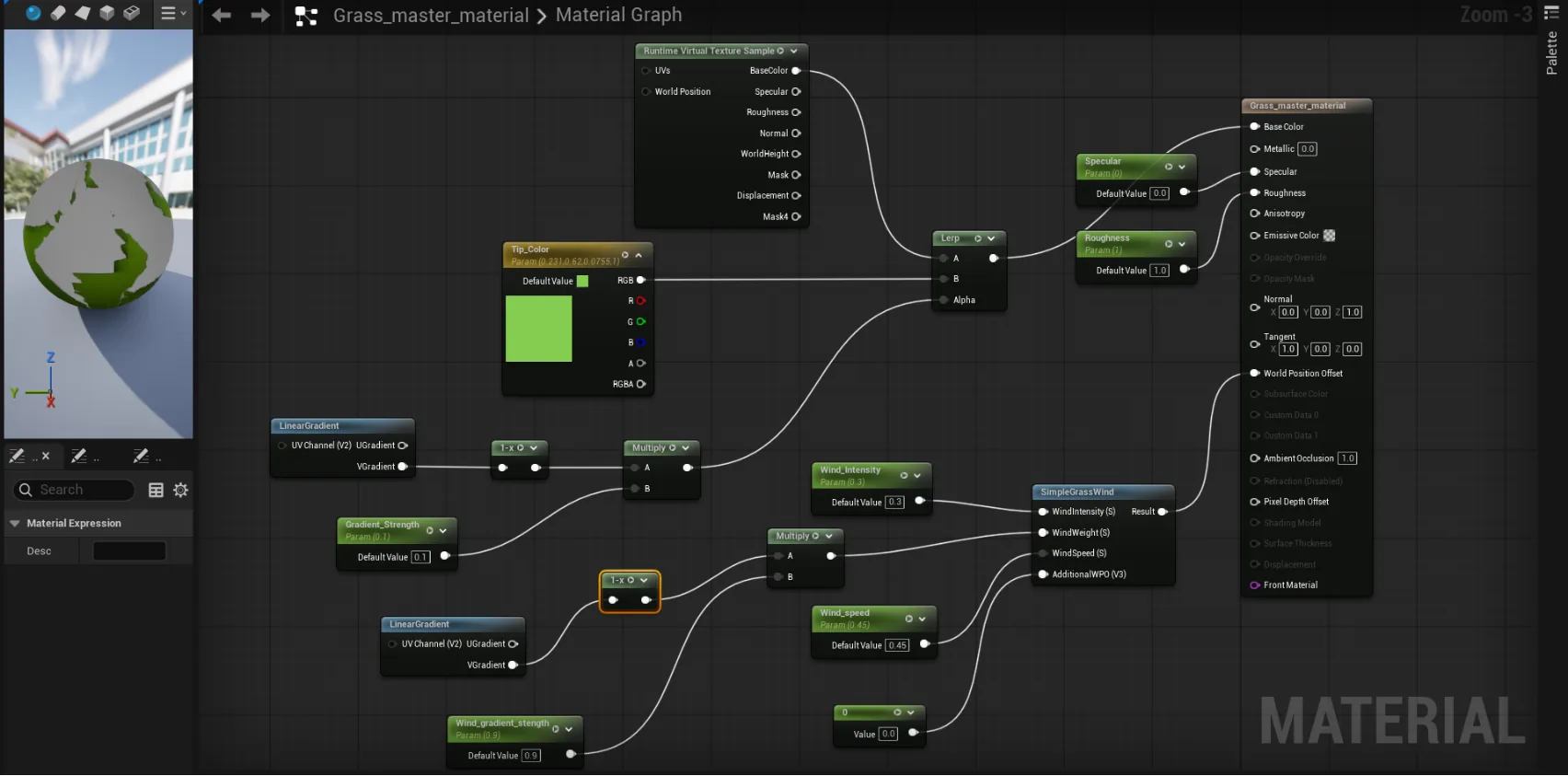Screen dimensions: 1568x776
Task: Click the Pixel Depth Offset input pin
Action: point(1255,502)
